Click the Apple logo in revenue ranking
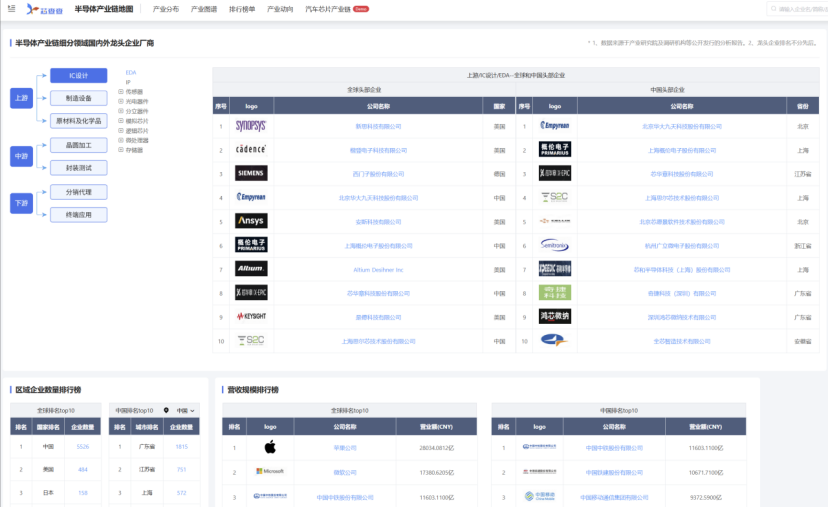 click(270, 447)
